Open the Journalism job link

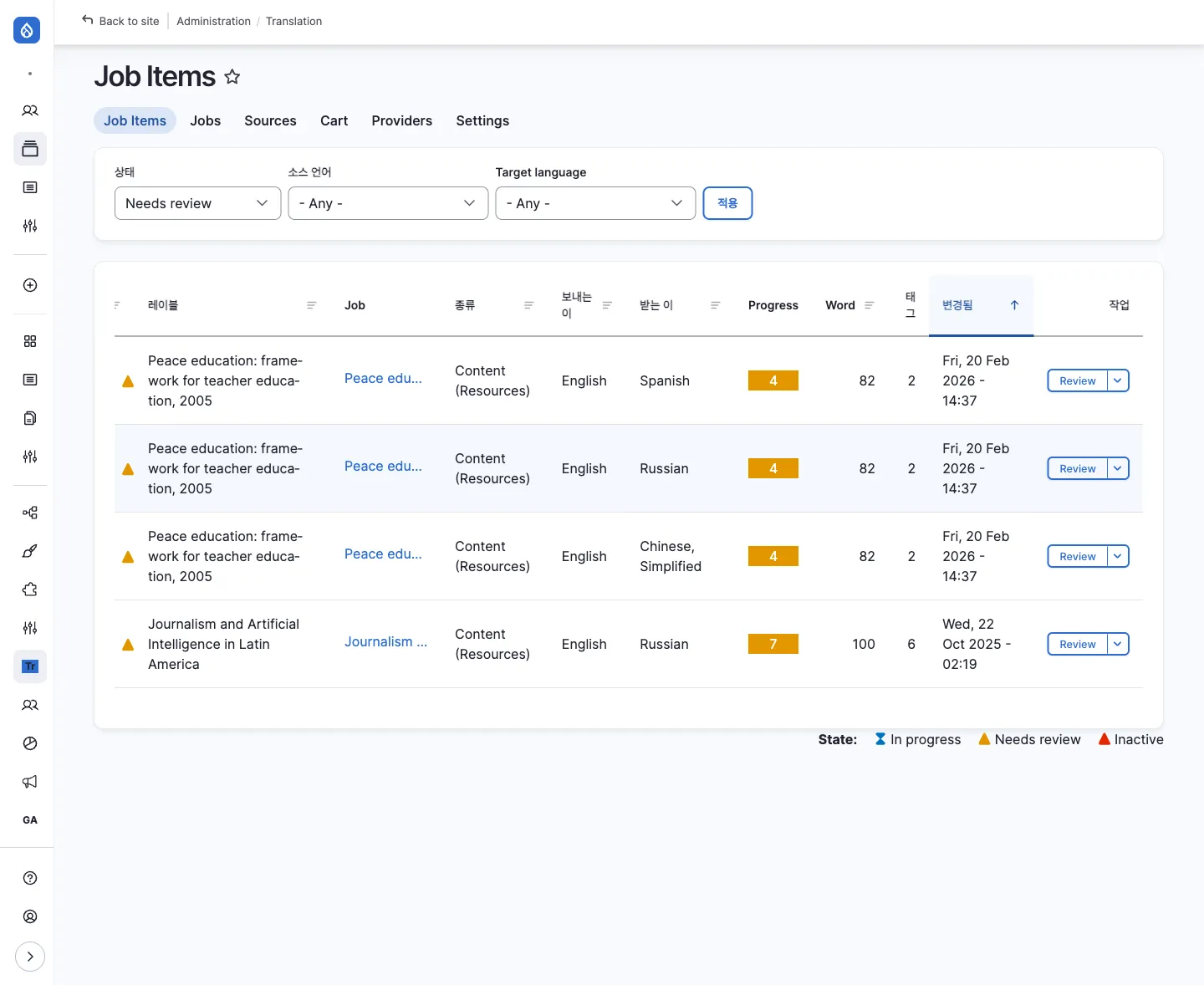click(385, 641)
